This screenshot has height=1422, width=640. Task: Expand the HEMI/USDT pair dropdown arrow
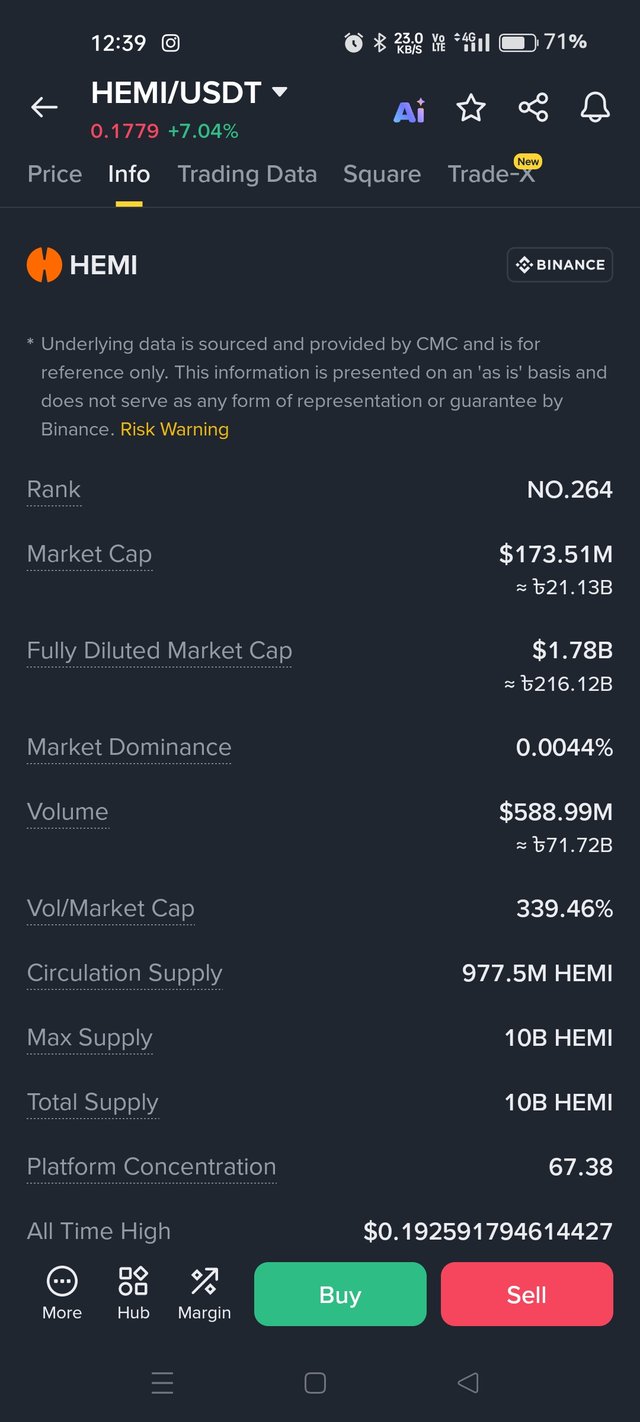(x=280, y=92)
